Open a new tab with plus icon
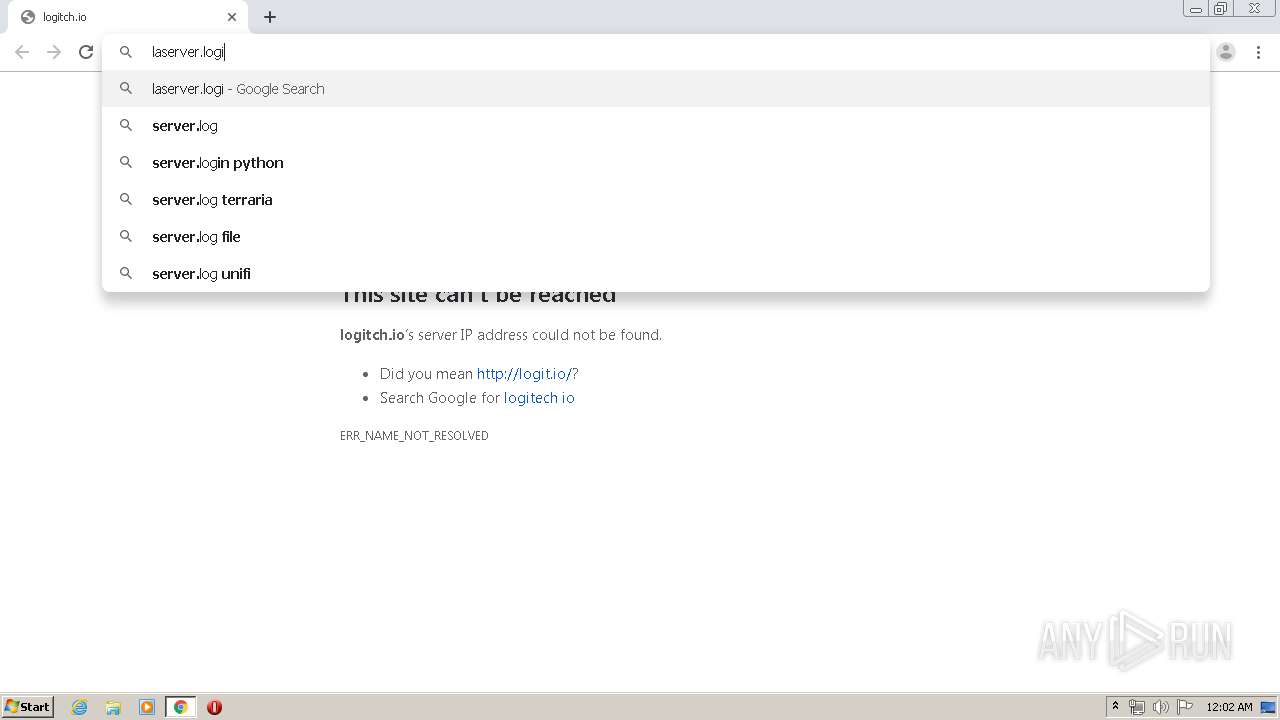1280x720 pixels. (270, 17)
